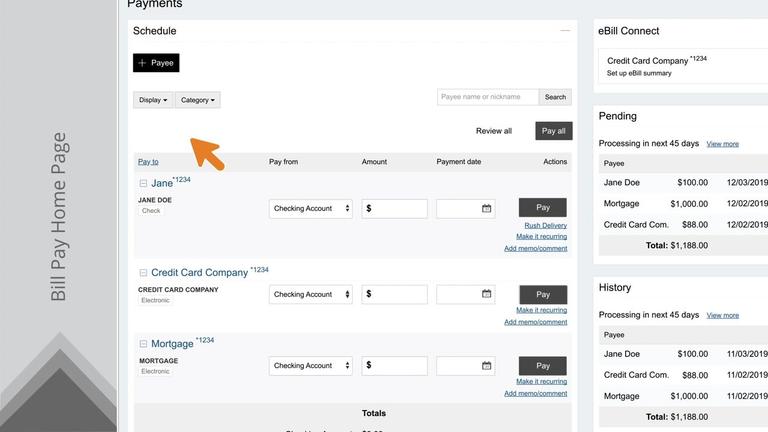Click View more in Pending section
Image resolution: width=768 pixels, height=432 pixels.
pyautogui.click(x=722, y=144)
